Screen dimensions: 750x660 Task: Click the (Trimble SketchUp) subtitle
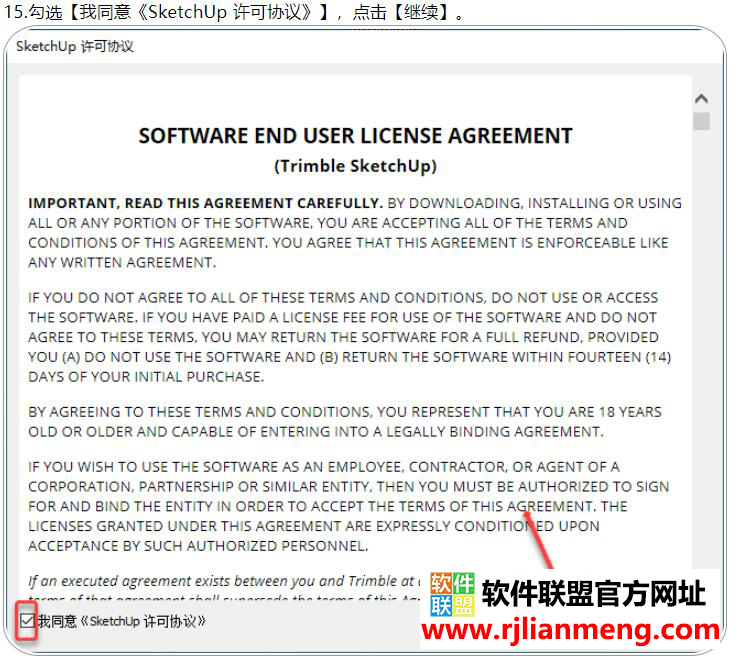tap(355, 165)
